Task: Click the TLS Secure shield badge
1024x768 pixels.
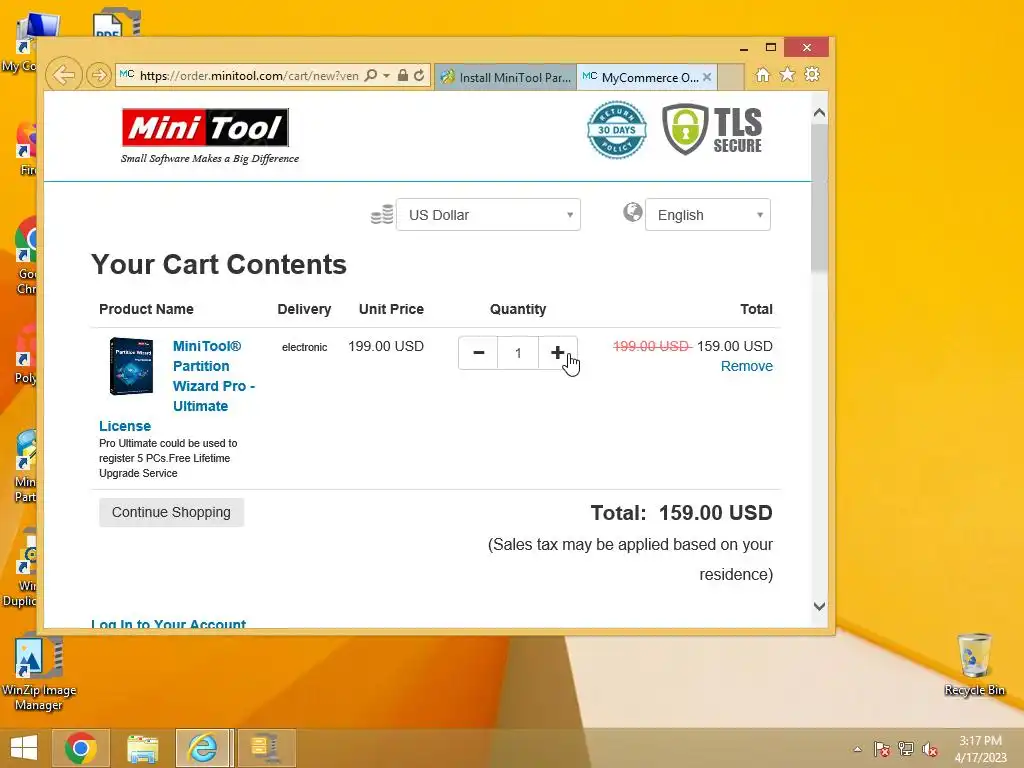Action: pos(712,129)
